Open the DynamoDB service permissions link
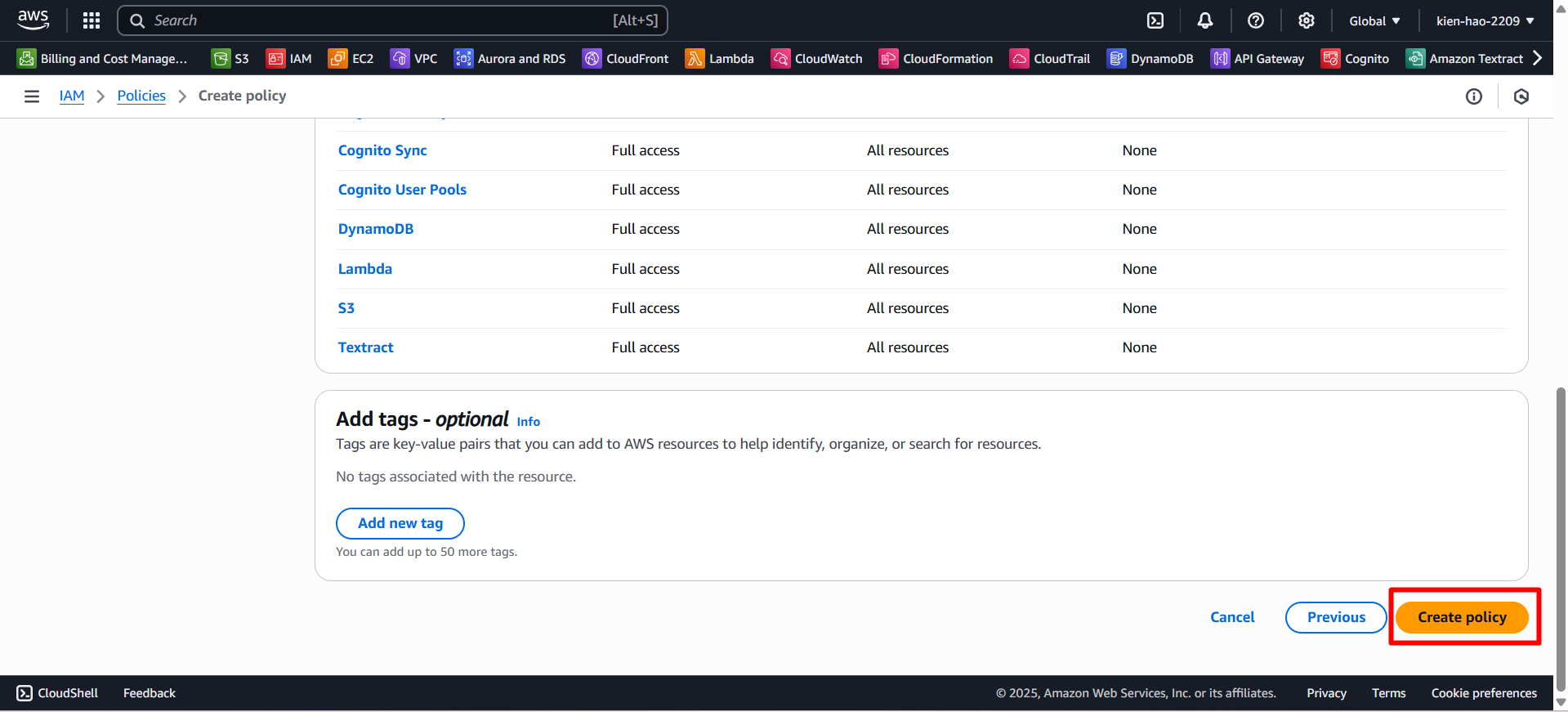The image size is (1568, 712). point(376,229)
